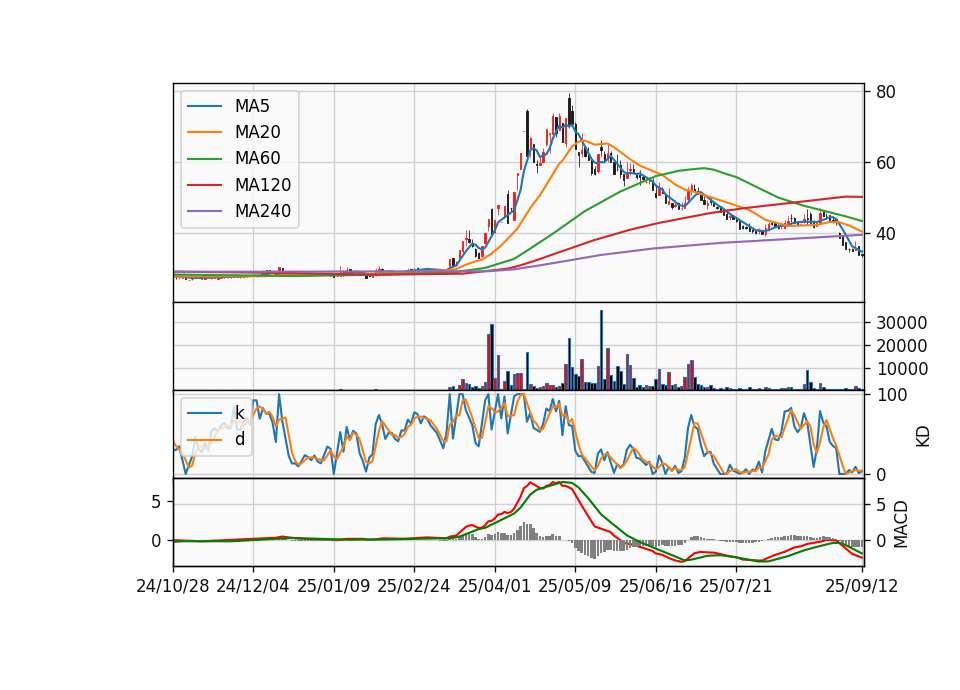Click the price axis value 80

click(886, 92)
